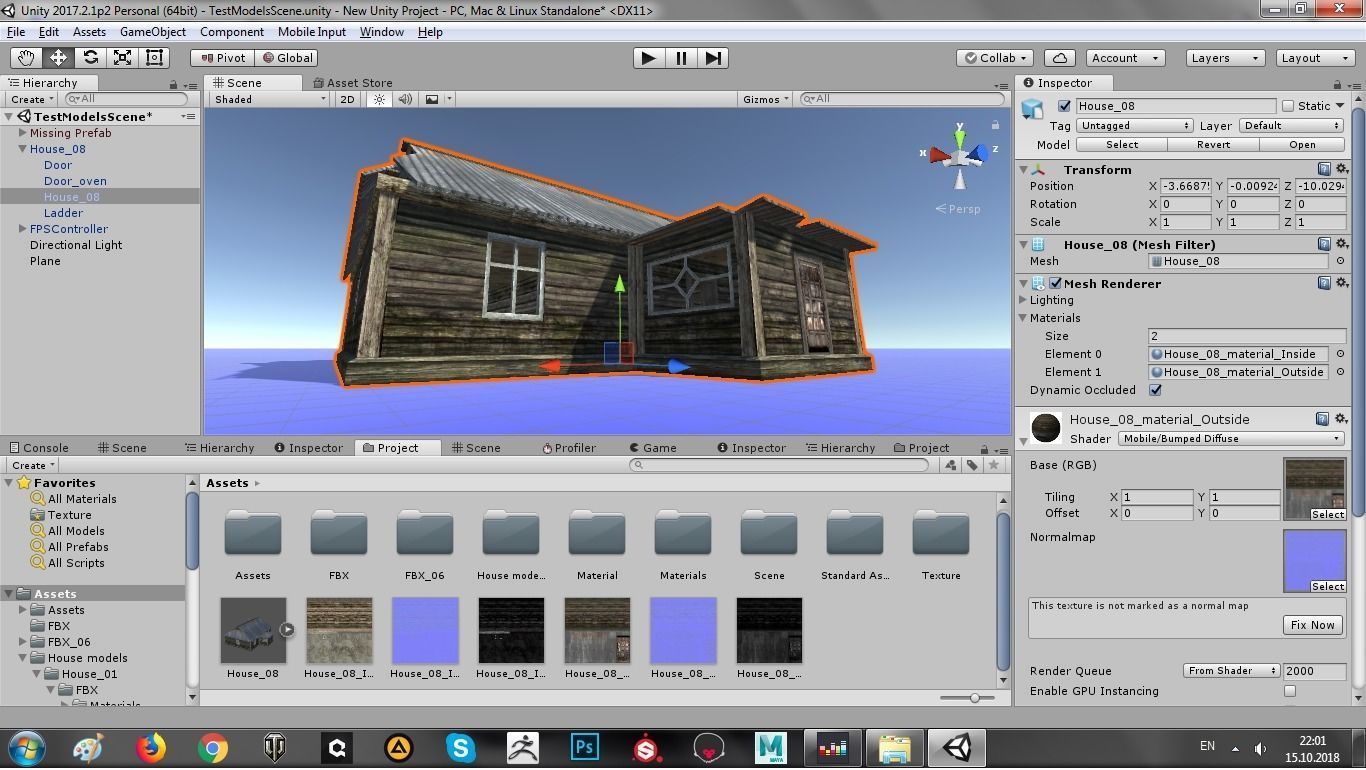Save search favorite star icon
1366x770 pixels.
[x=993, y=465]
